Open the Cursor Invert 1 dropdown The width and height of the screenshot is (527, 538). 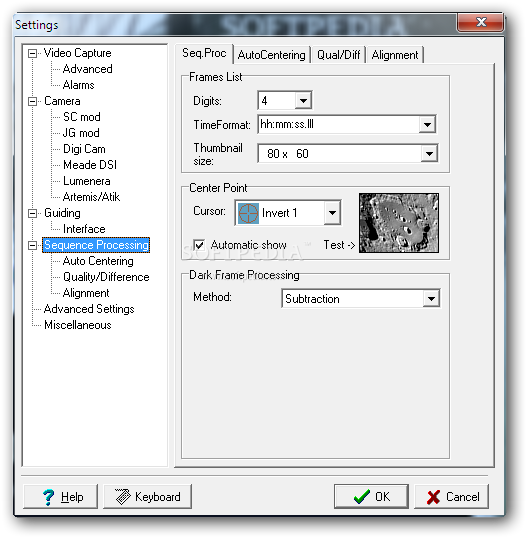coord(332,213)
